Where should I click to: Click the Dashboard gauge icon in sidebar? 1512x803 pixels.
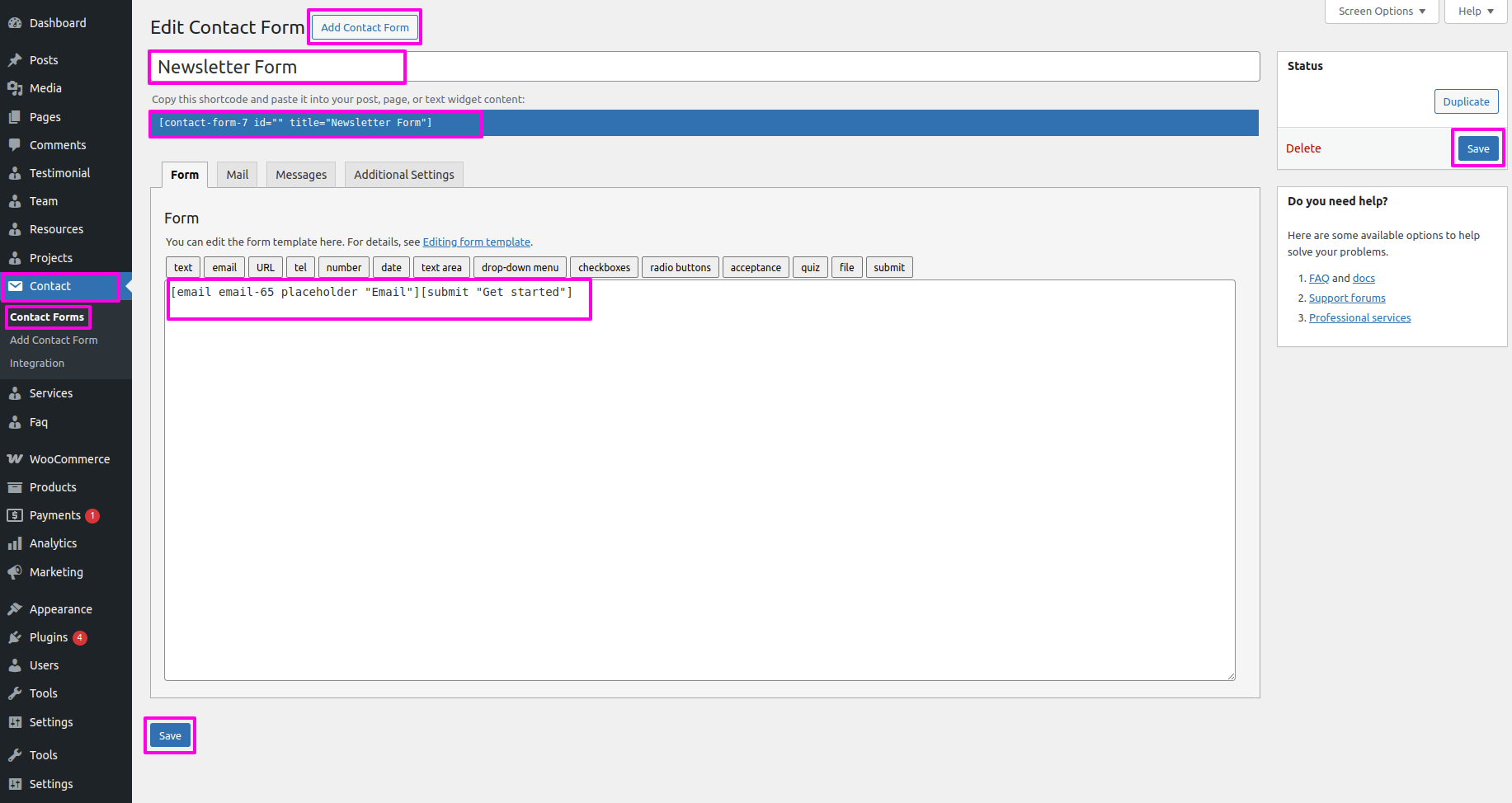(15, 23)
